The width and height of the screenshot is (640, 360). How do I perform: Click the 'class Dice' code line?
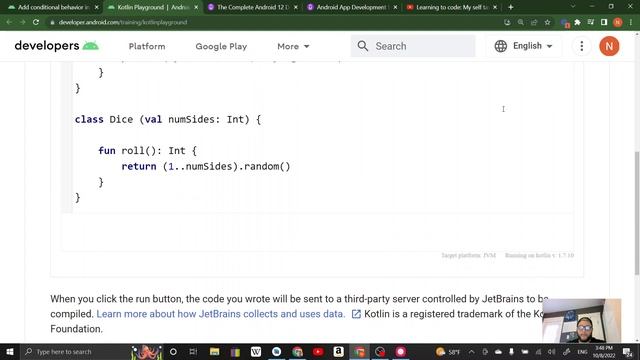[168, 120]
